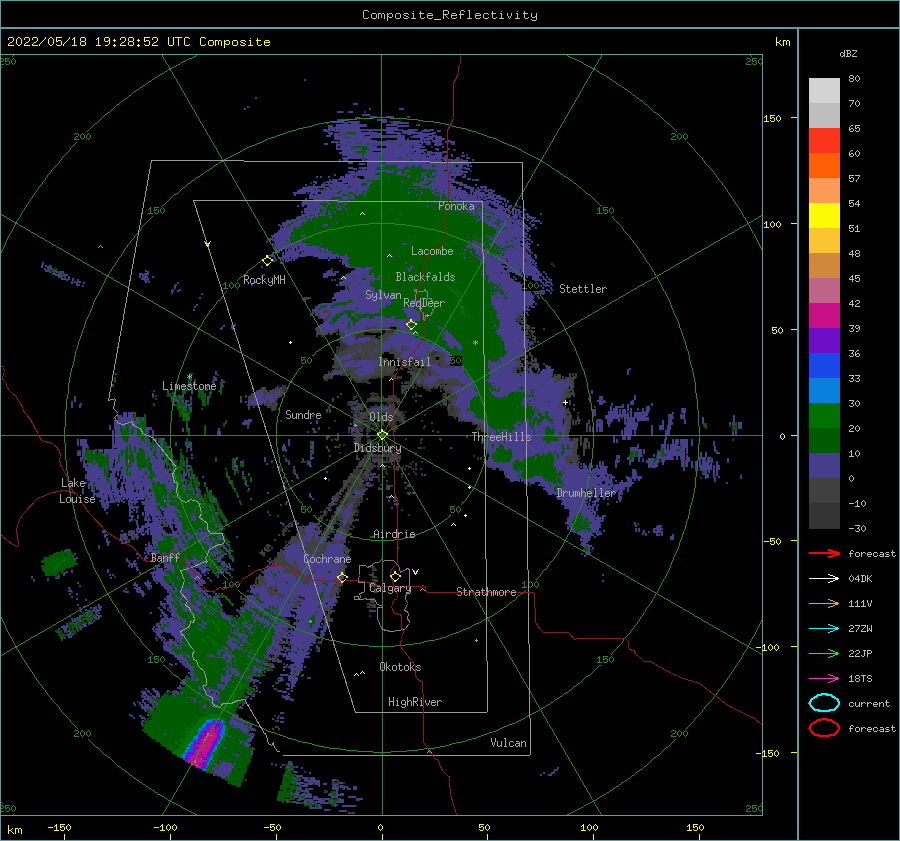Click the HighRiver label
Image resolution: width=900 pixels, height=841 pixels.
415,702
